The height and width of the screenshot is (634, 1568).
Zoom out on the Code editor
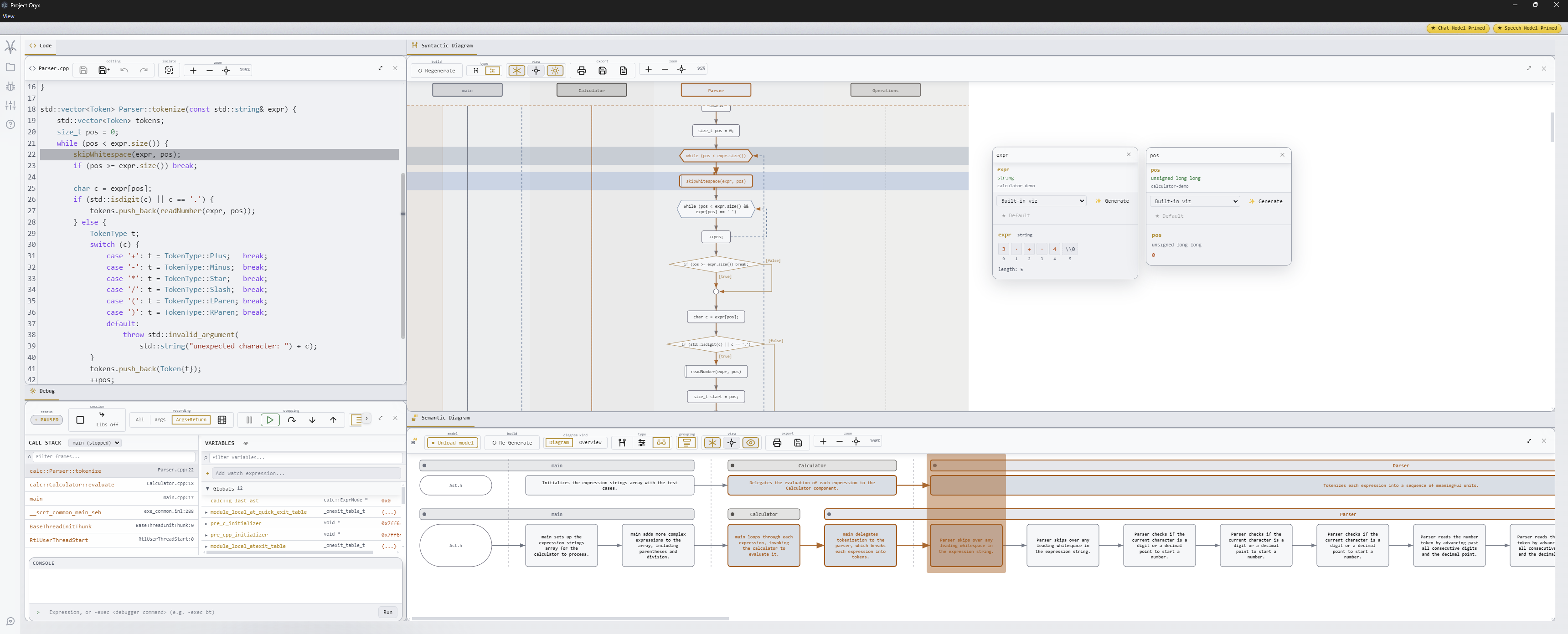click(209, 70)
